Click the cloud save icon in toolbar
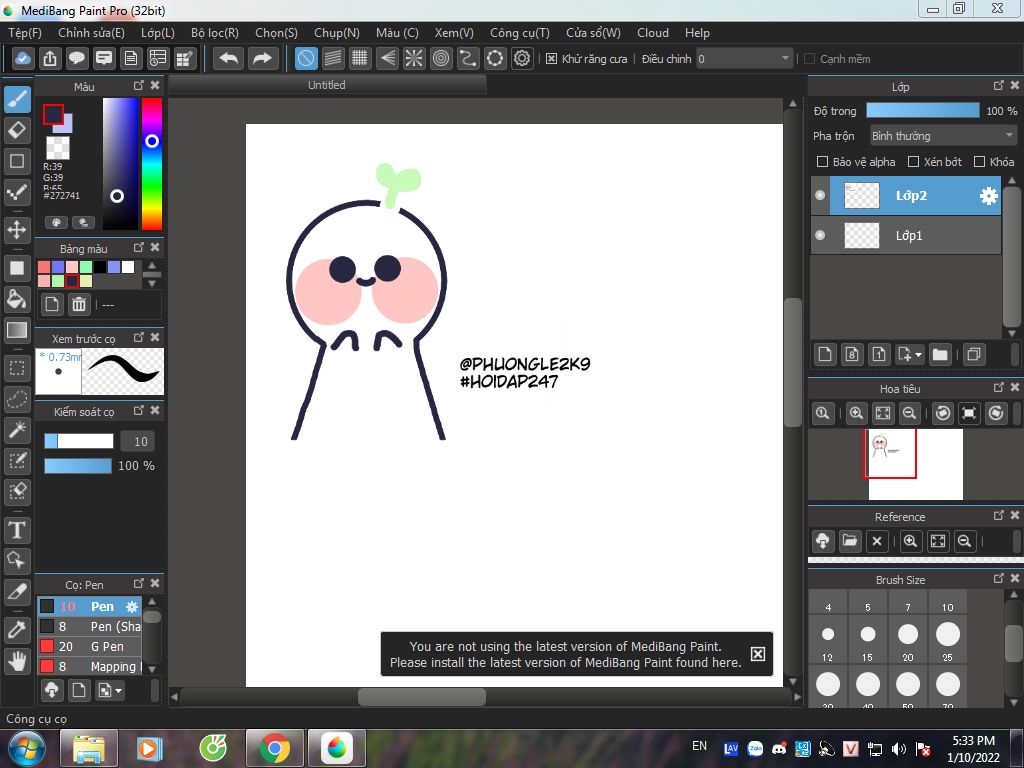1024x768 pixels. [23, 59]
